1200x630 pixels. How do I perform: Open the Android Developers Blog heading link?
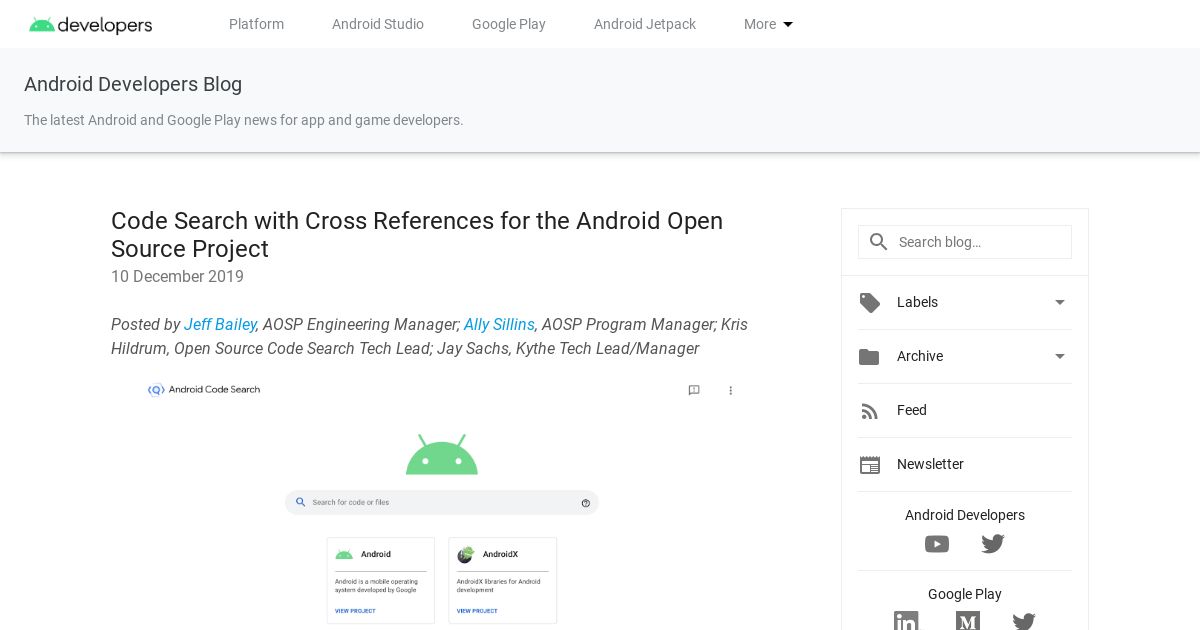133,84
